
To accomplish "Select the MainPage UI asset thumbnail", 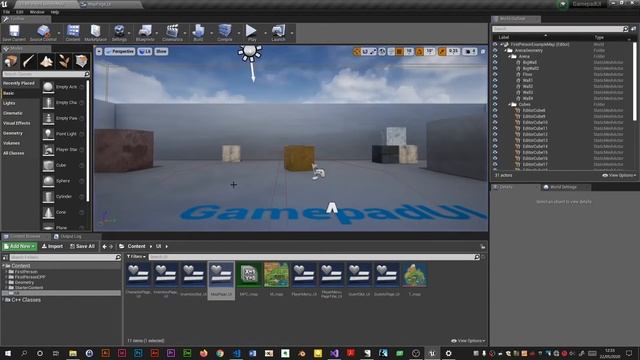I will [x=221, y=274].
